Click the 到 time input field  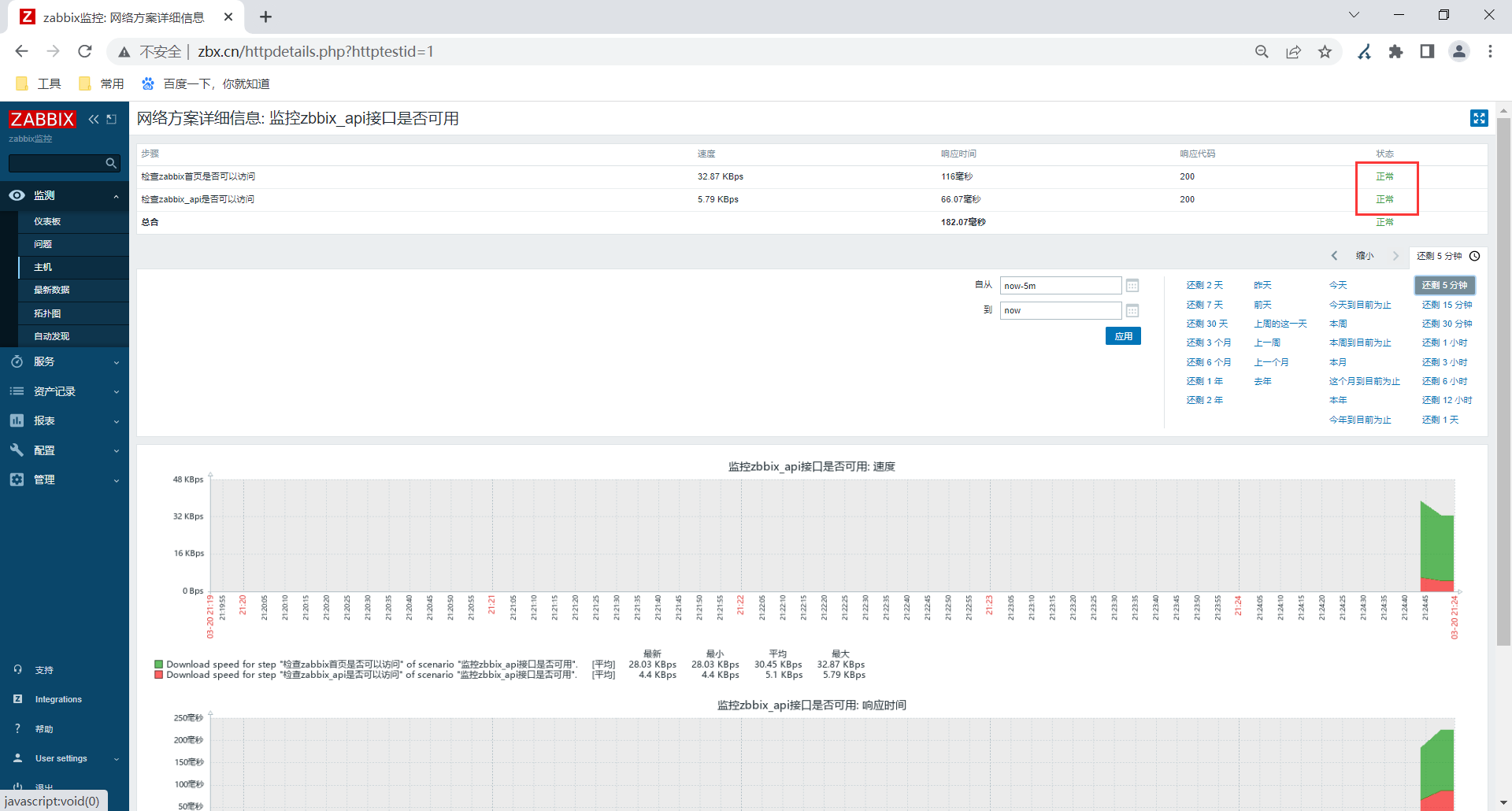tap(1060, 310)
